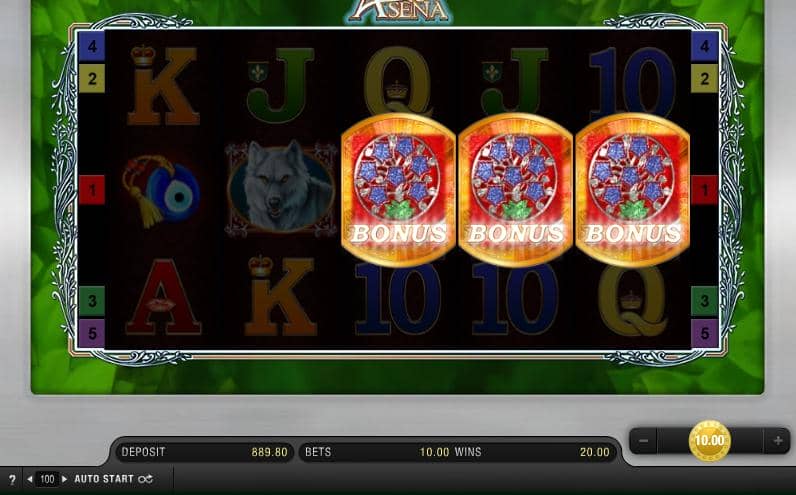Viewport: 796px width, 495px height.
Task: Select payline 2 marker on left side
Action: [92, 79]
